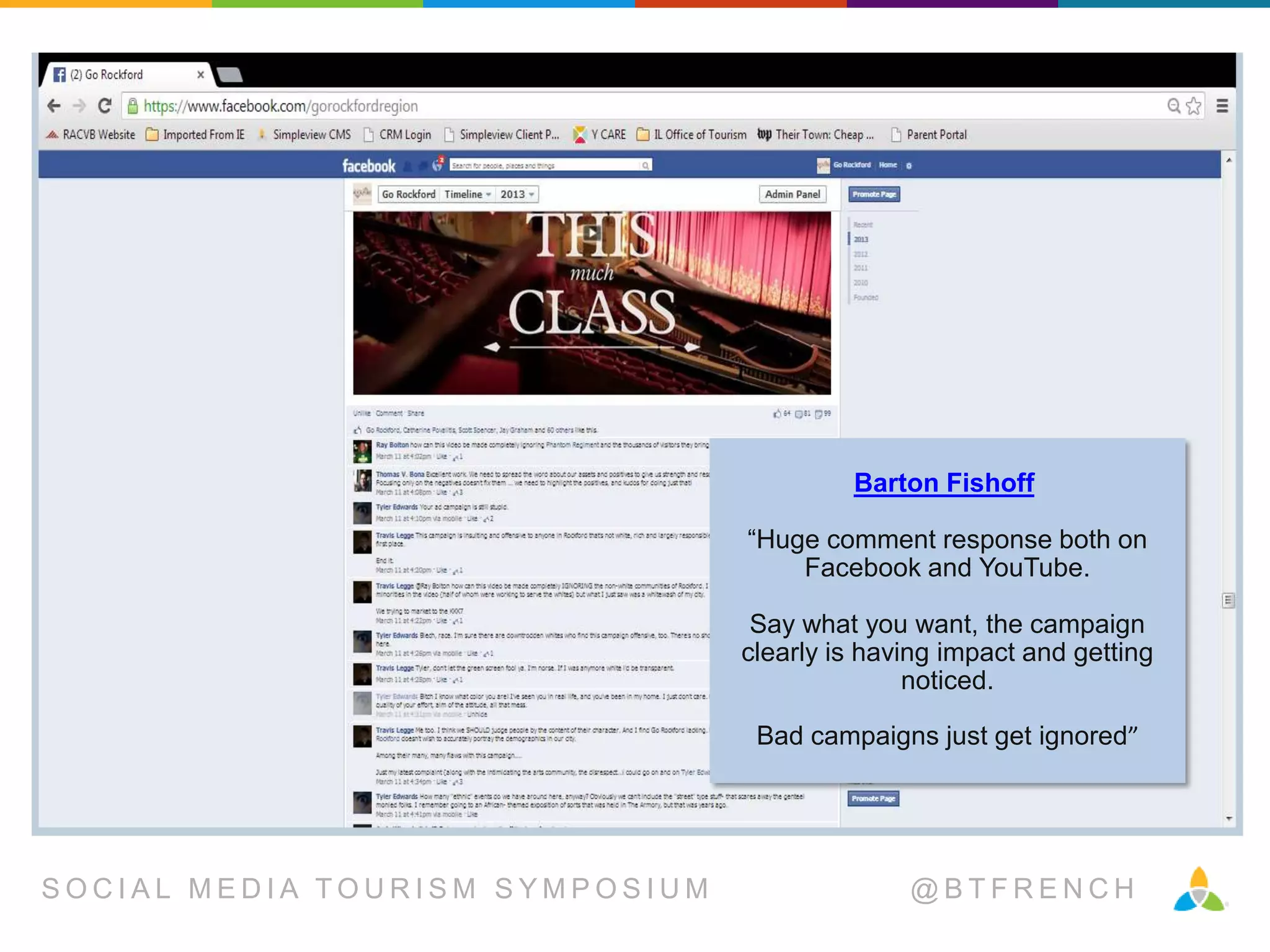Expand the Timeline dropdown
This screenshot has height=952, width=1270.
point(468,194)
